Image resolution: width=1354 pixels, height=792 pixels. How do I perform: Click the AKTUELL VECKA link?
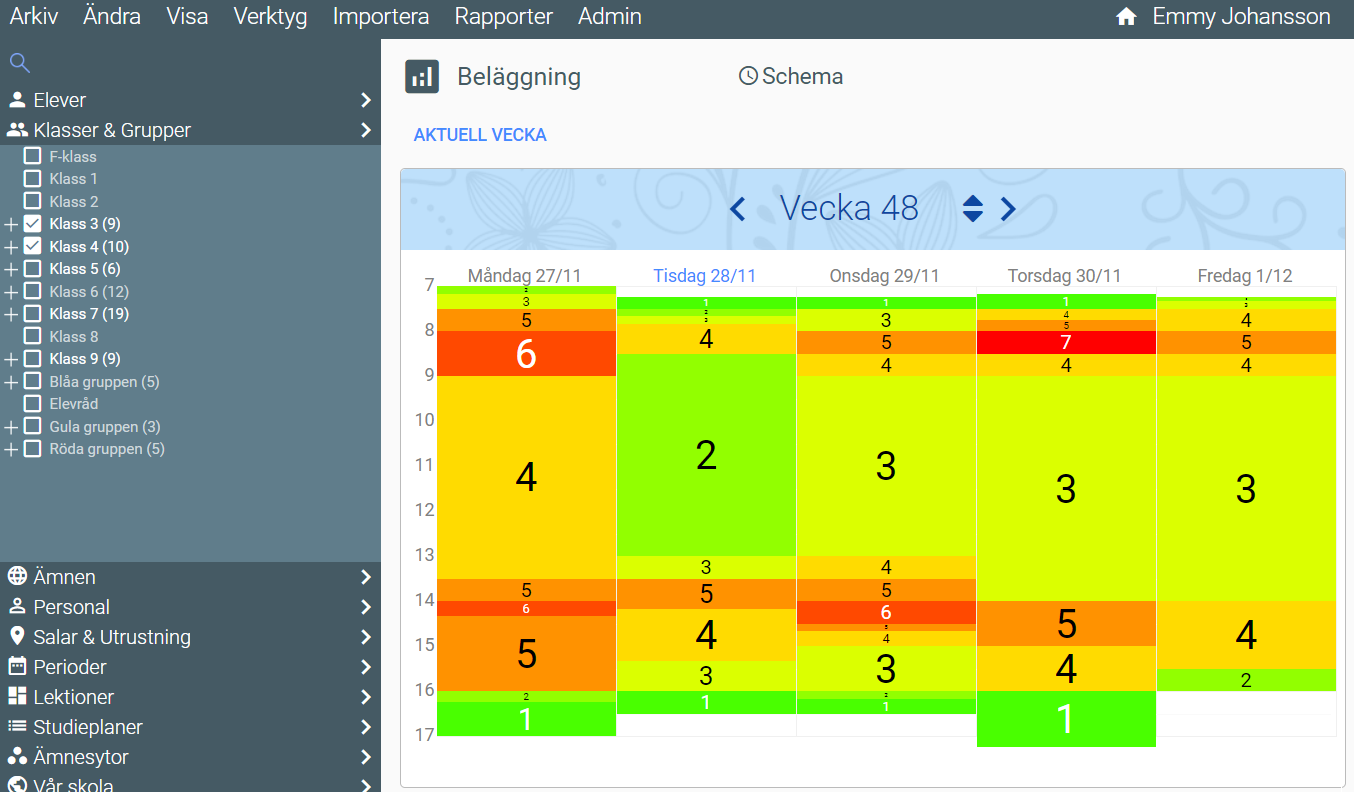[x=480, y=135]
